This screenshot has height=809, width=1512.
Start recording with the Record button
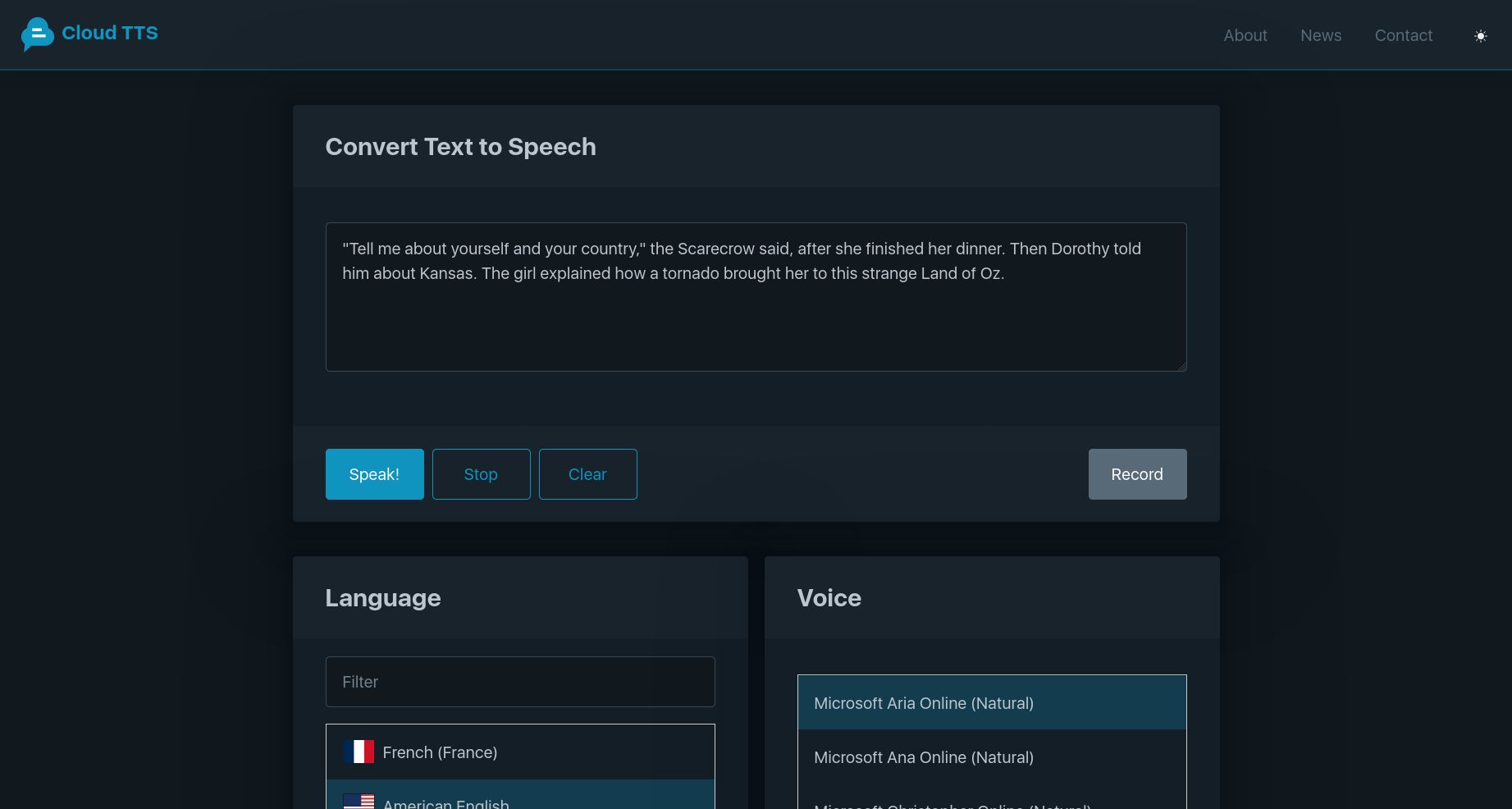[1137, 473]
